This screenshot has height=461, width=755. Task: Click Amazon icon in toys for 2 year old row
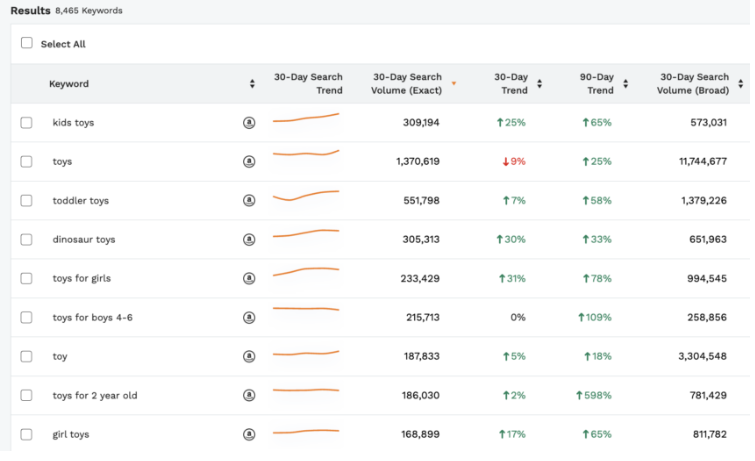(x=249, y=396)
